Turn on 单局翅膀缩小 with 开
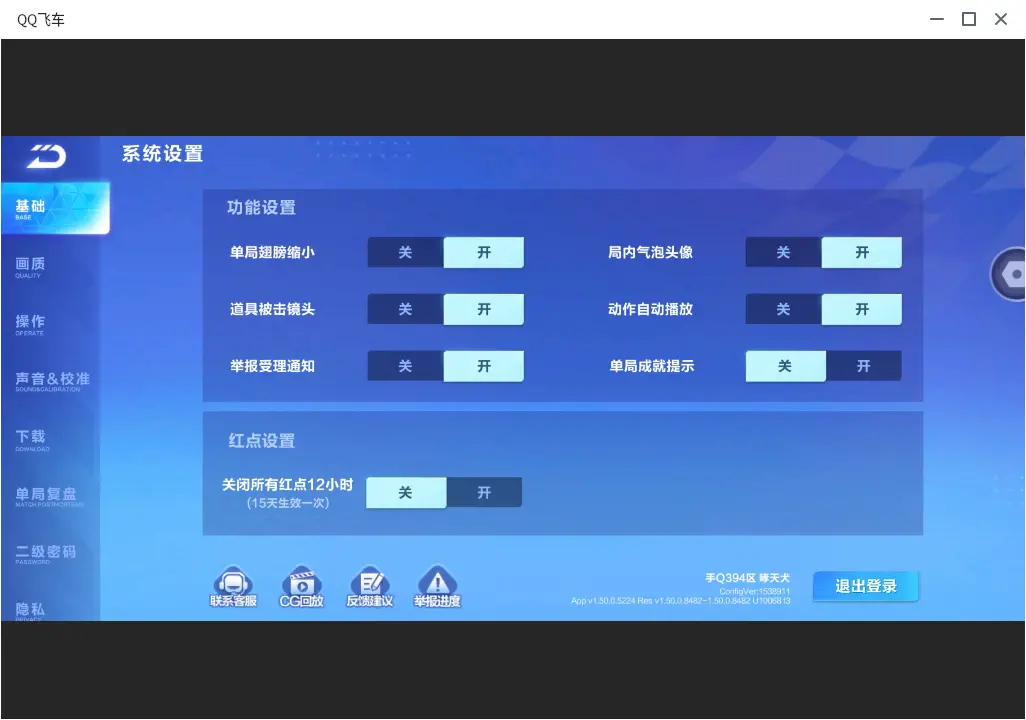This screenshot has height=720, width=1026. [484, 253]
